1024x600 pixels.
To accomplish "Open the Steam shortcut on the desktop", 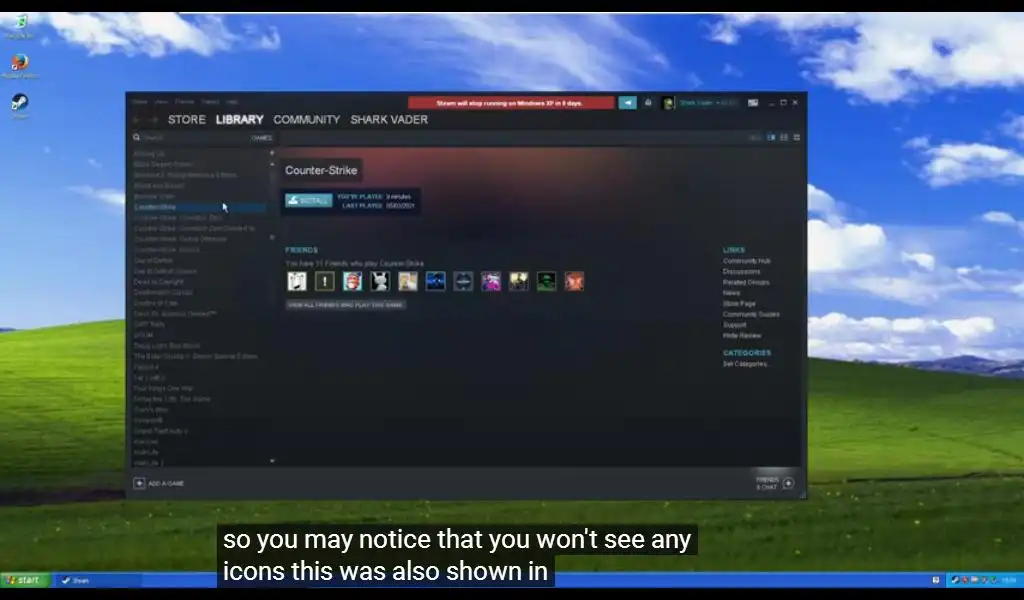I will pos(20,107).
